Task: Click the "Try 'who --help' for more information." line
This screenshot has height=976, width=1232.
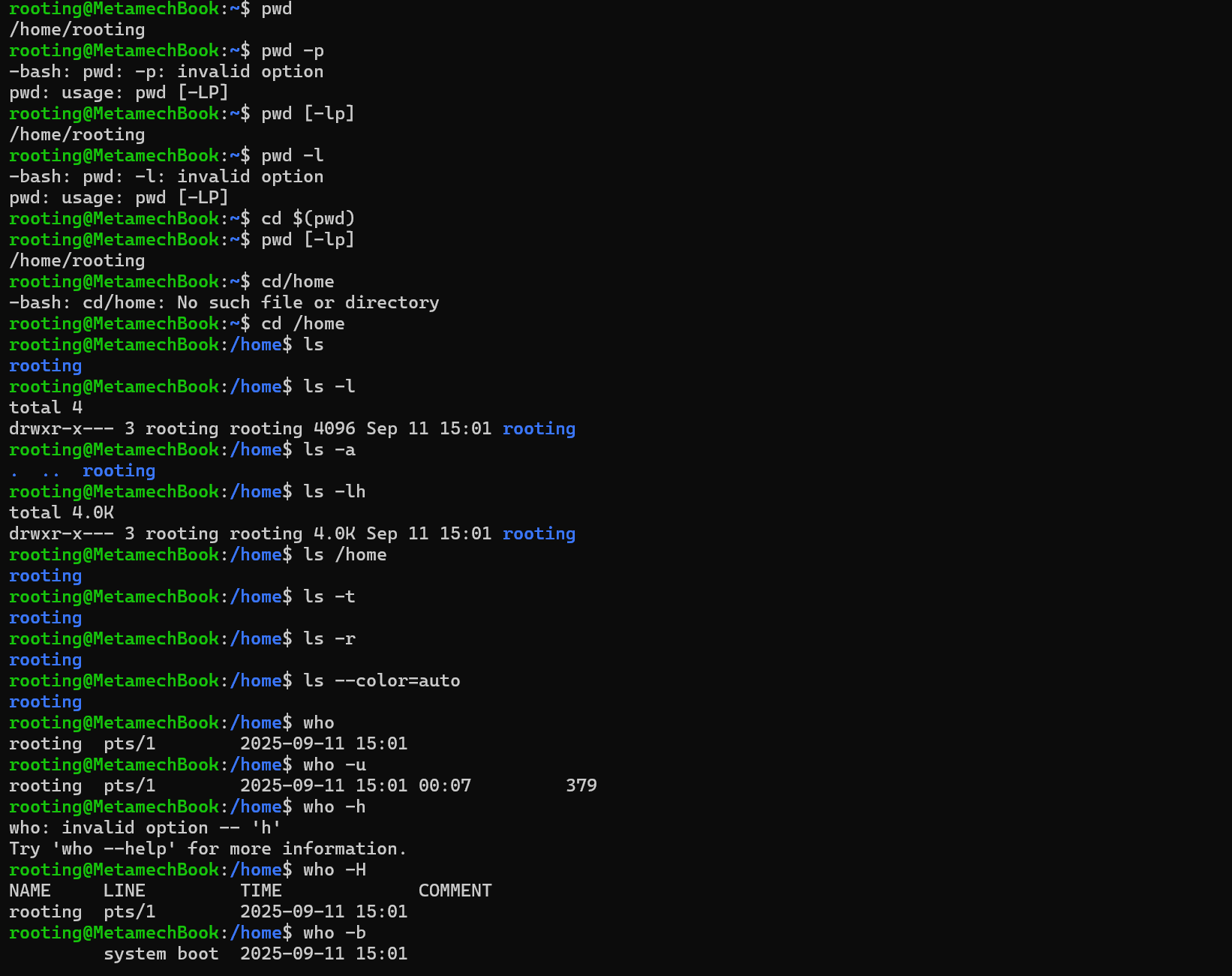Action: click(x=209, y=848)
